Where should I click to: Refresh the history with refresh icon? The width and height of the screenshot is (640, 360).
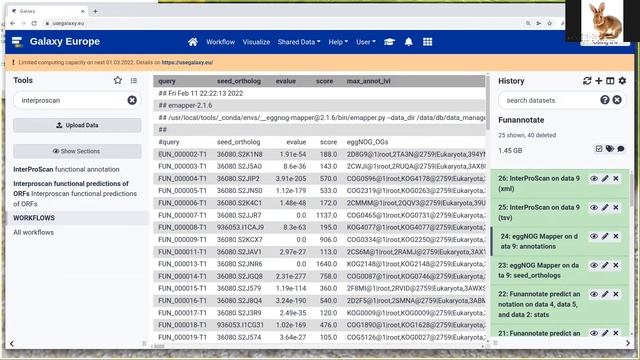click(x=587, y=81)
